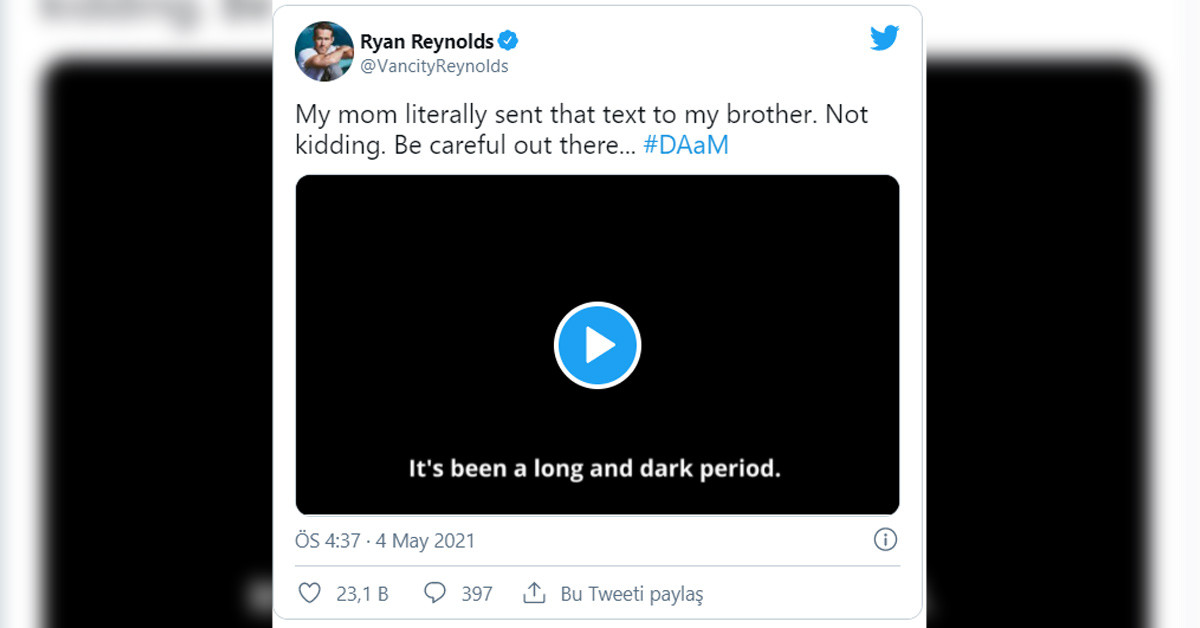Click the Ryan Reynolds display name
Image resolution: width=1200 pixels, height=628 pixels.
click(427, 41)
